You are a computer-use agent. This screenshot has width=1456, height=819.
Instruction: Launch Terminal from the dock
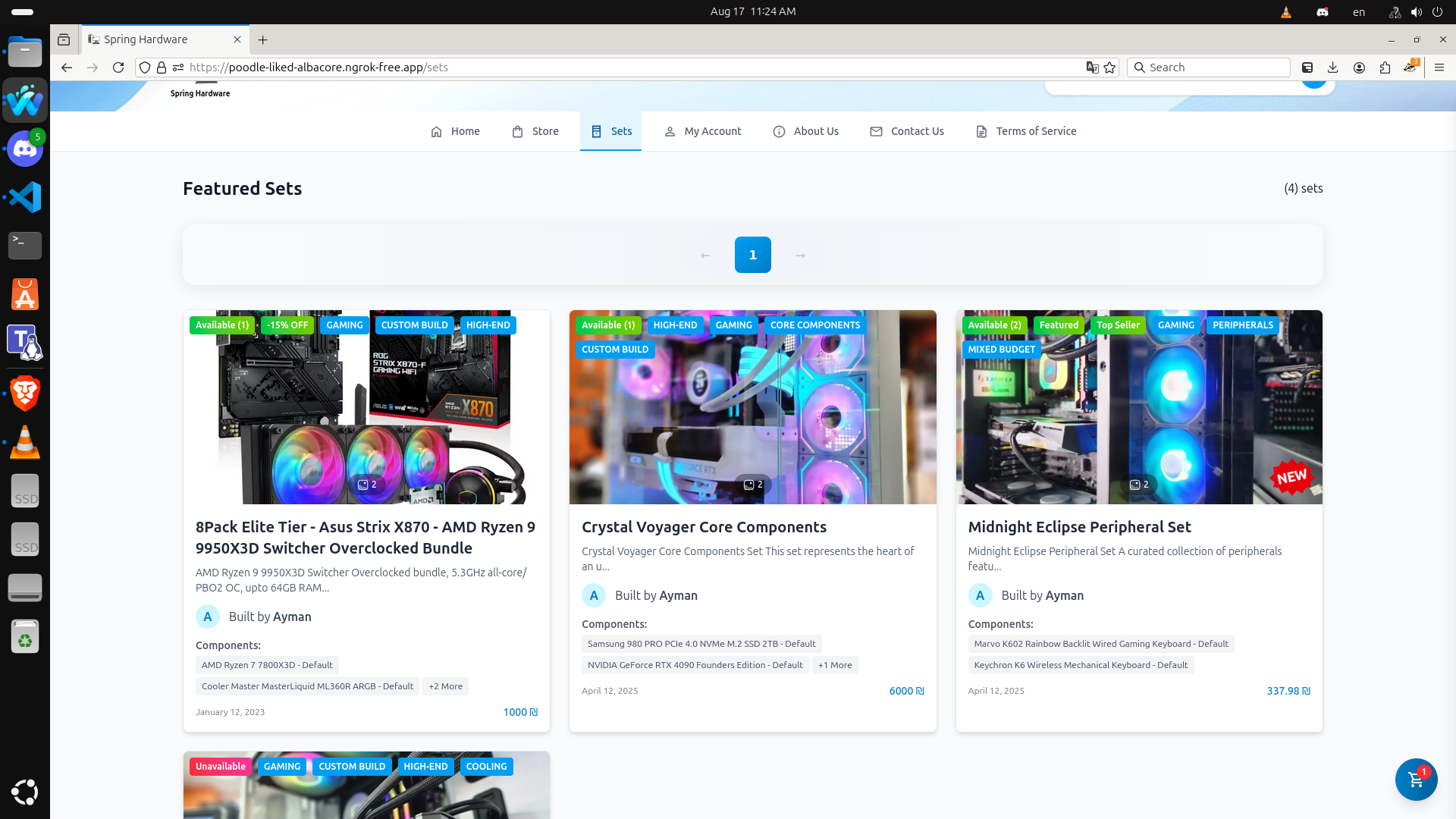point(25,246)
